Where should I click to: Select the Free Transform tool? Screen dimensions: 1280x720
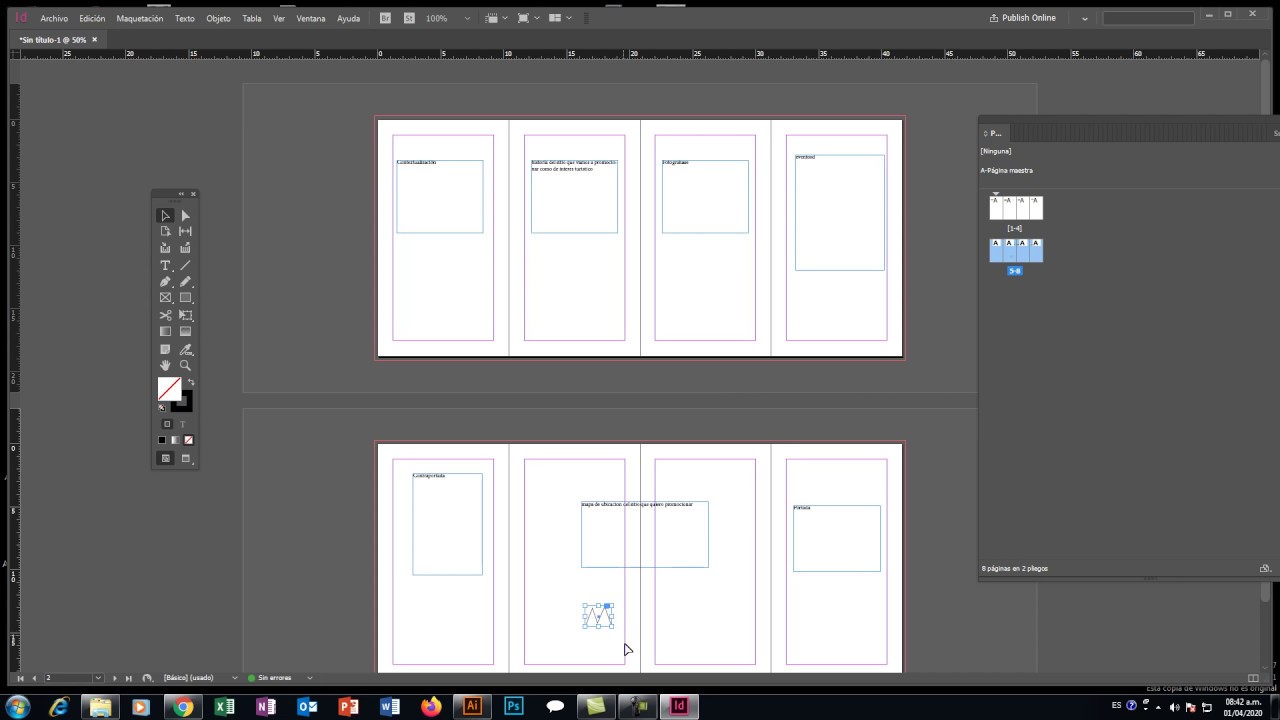(x=185, y=315)
